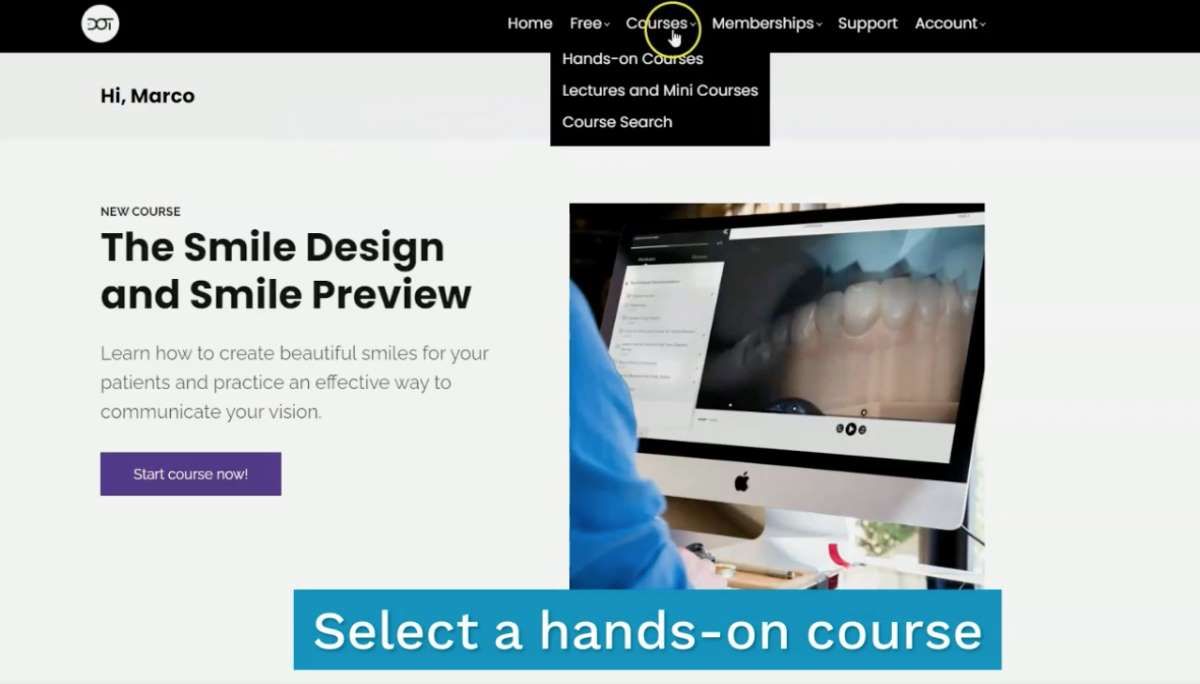The width and height of the screenshot is (1200, 684).
Task: Expand the Courses dropdown menu
Action: [661, 23]
